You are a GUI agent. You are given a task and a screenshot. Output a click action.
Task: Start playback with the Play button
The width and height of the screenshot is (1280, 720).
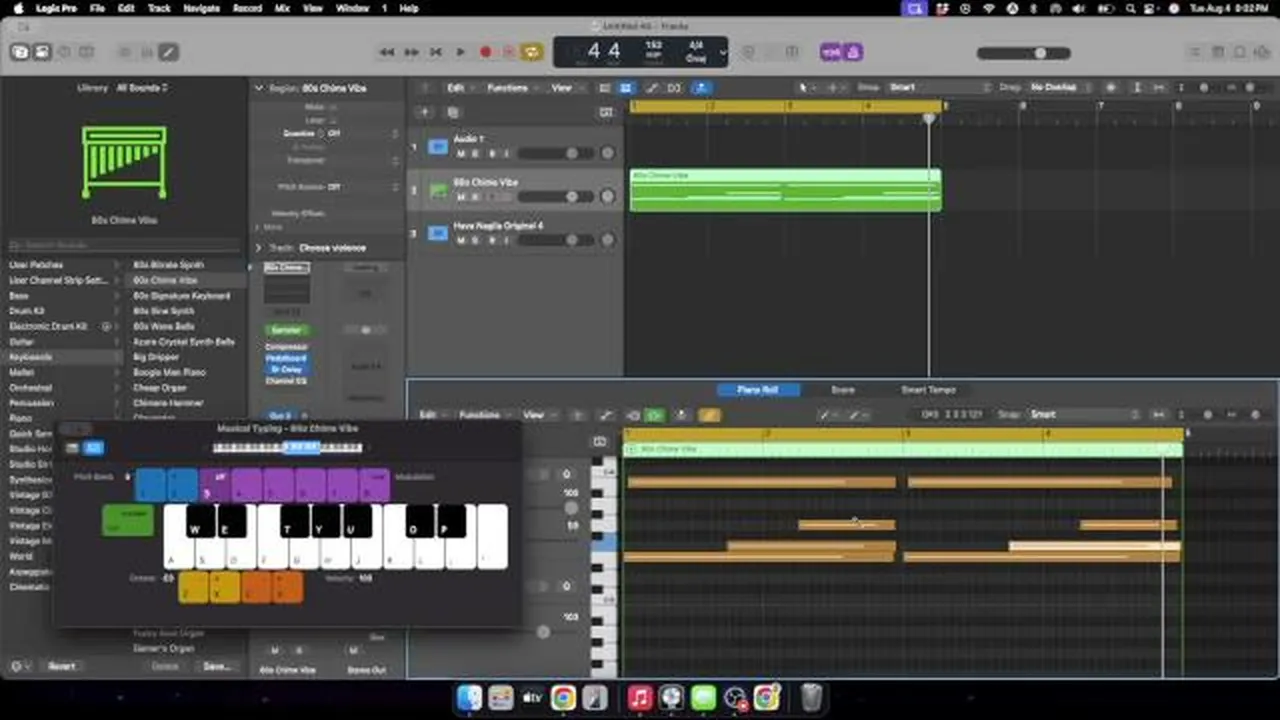point(460,52)
